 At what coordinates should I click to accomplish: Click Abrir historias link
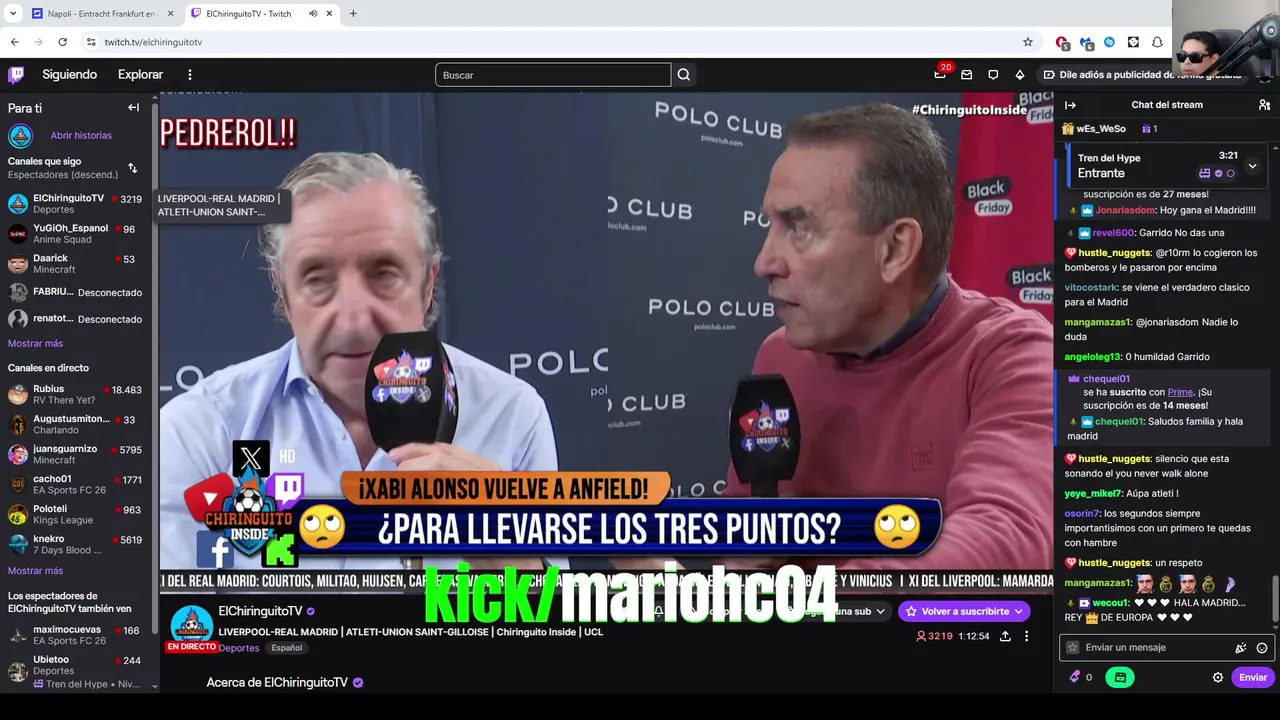pos(81,136)
